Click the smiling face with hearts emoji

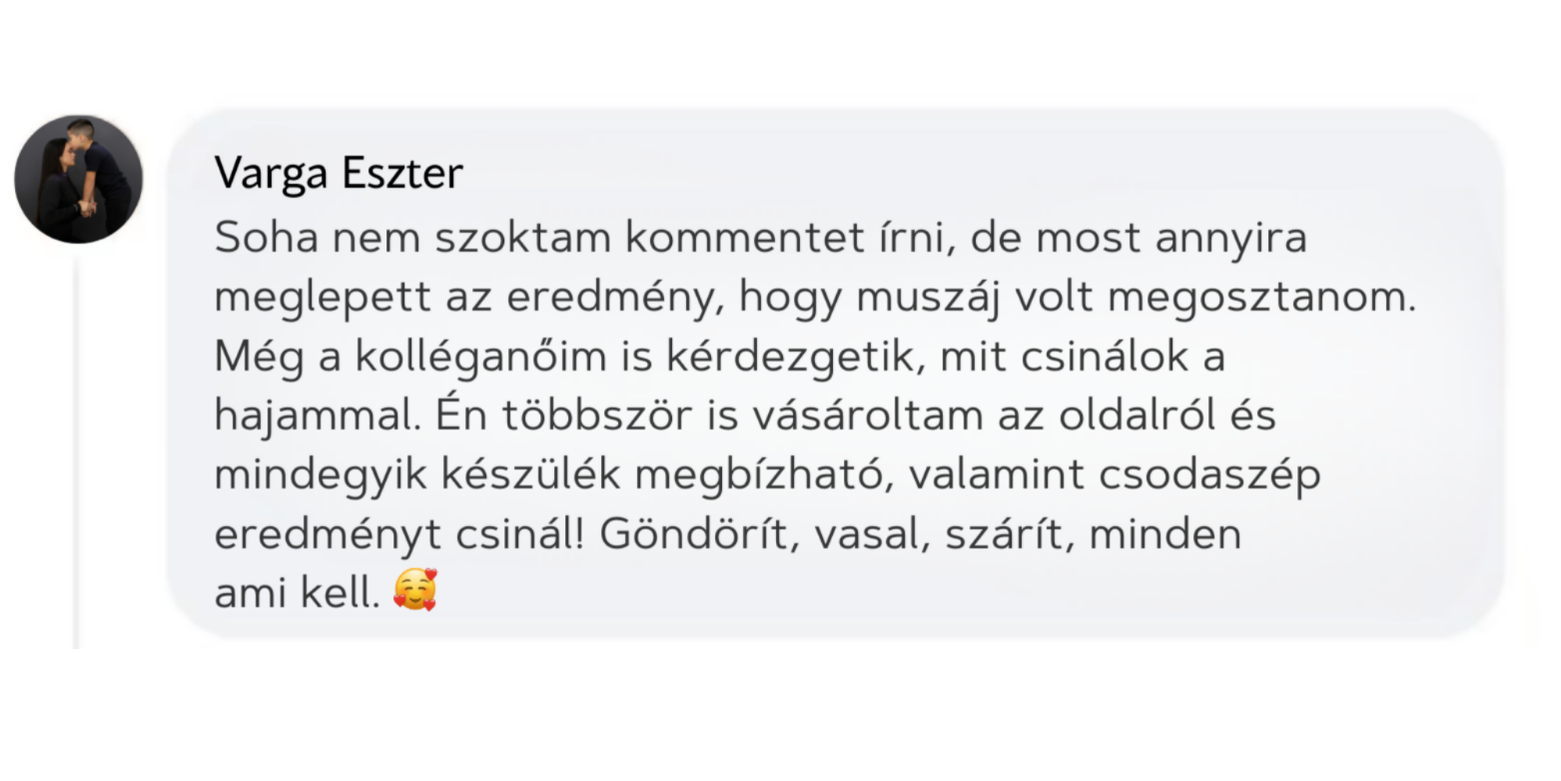(415, 591)
